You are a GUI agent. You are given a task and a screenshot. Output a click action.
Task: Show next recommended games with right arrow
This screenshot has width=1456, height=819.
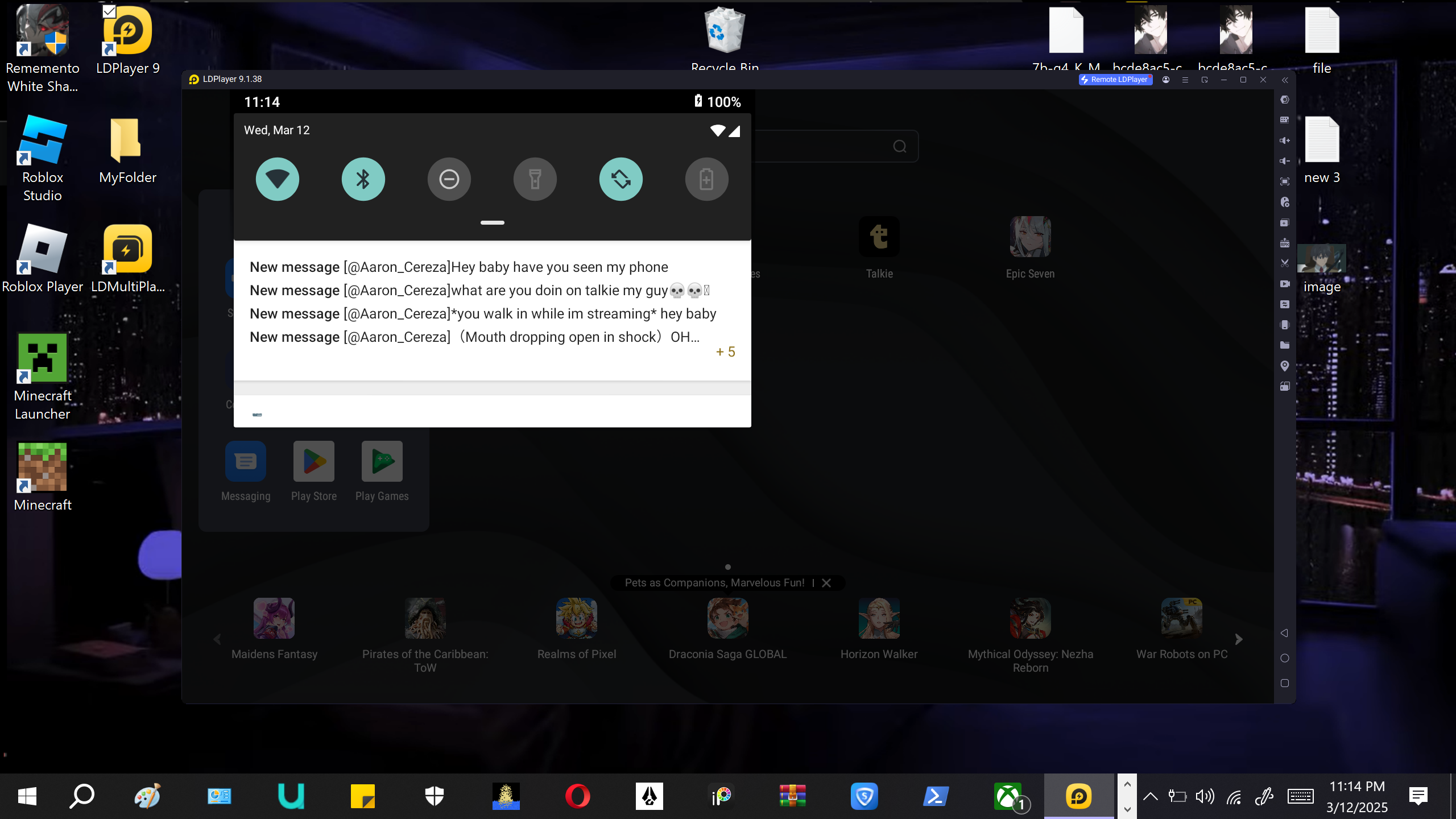pos(1239,639)
